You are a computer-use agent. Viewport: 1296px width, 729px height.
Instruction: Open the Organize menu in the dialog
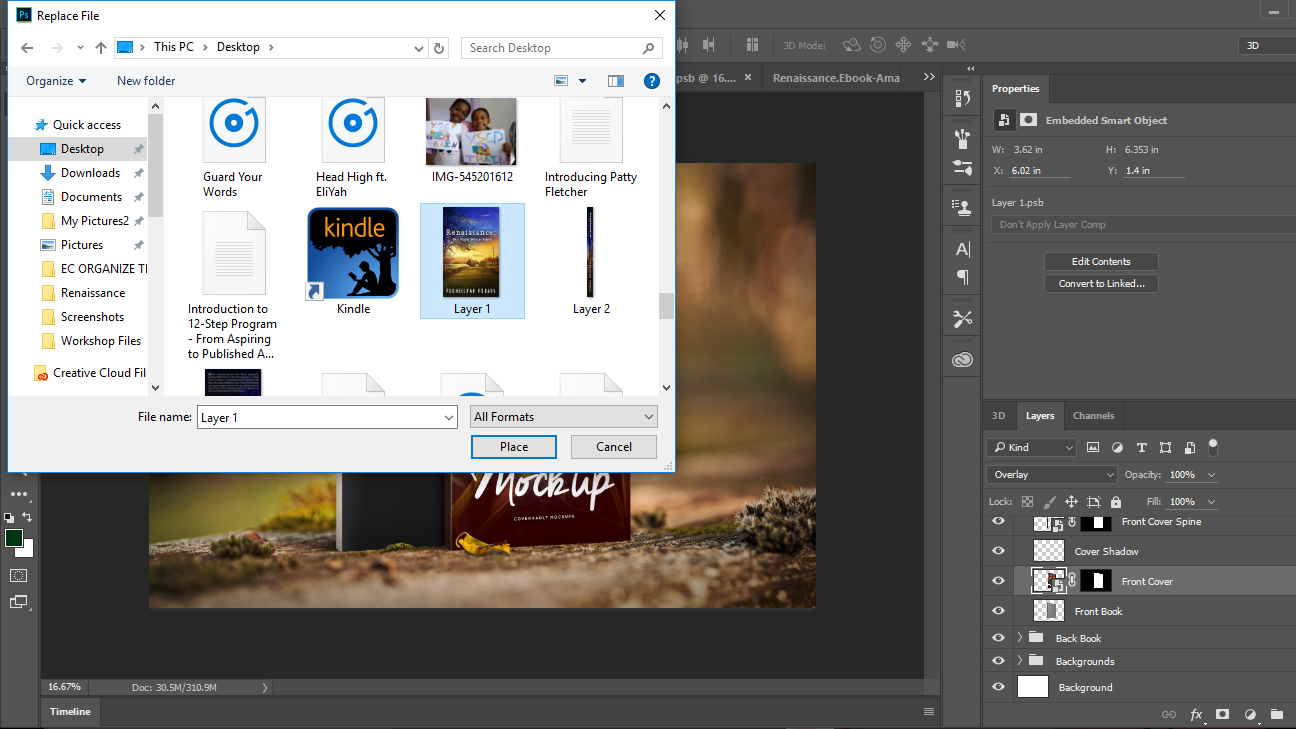point(56,81)
